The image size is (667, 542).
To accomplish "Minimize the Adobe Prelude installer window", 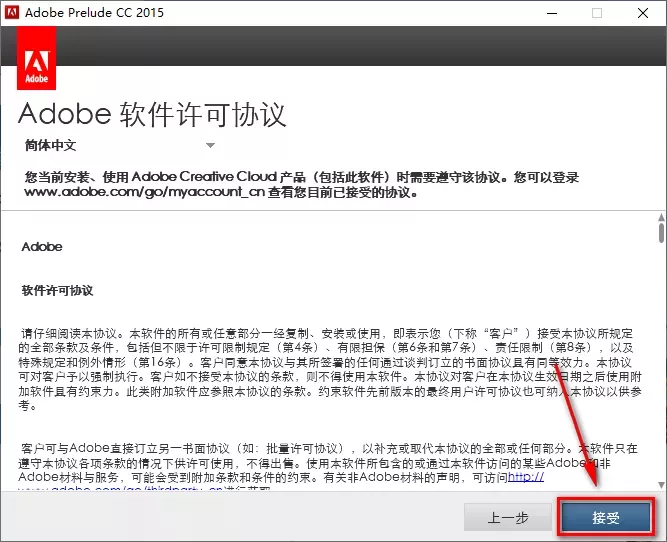I will click(551, 14).
